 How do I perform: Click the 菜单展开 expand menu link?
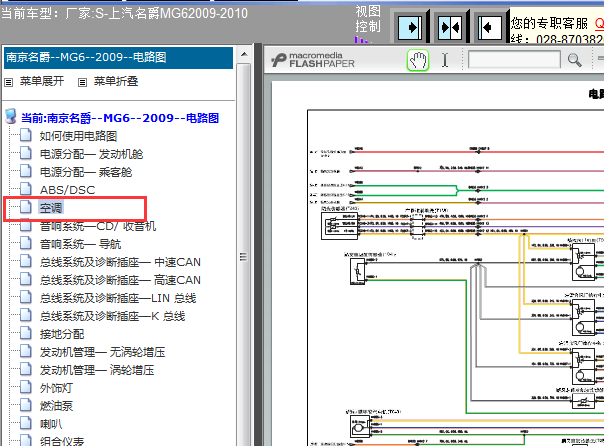click(42, 81)
